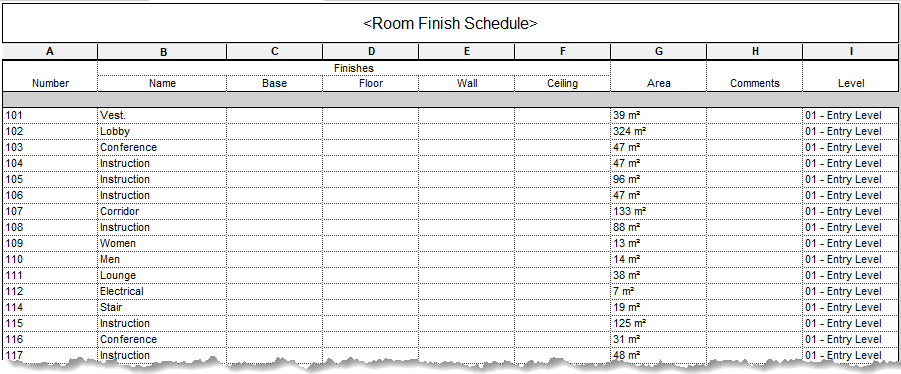The height and width of the screenshot is (374, 901).
Task: Select the Base column heading
Action: coord(275,83)
